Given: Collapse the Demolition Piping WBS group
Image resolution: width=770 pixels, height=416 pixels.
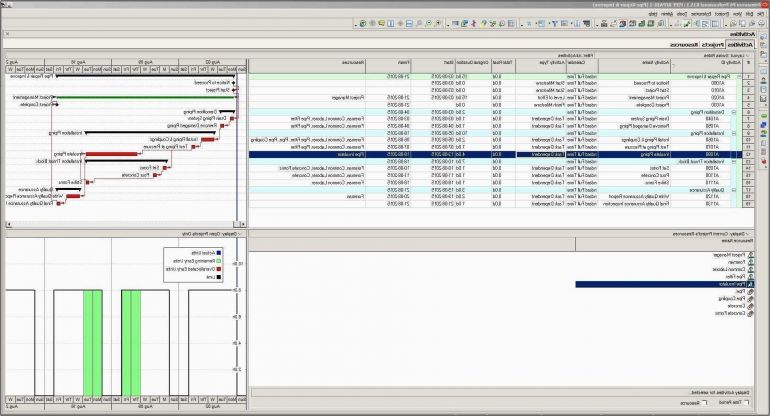Looking at the screenshot, I should (734, 113).
